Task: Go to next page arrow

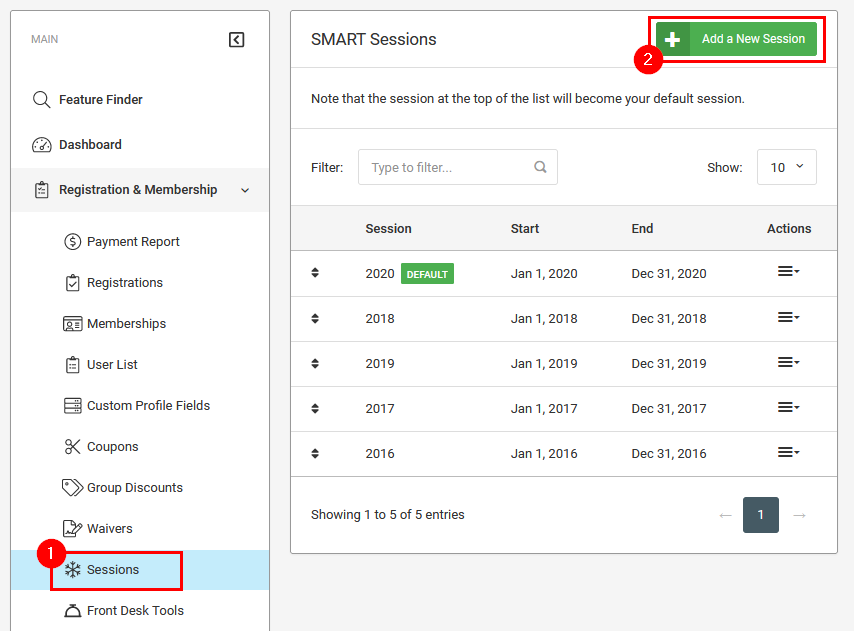Action: click(x=799, y=515)
